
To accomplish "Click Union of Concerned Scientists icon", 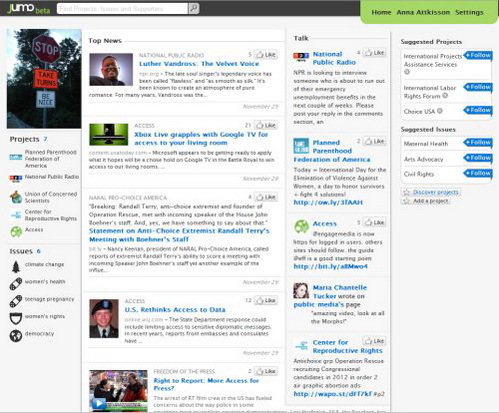I will [x=16, y=197].
